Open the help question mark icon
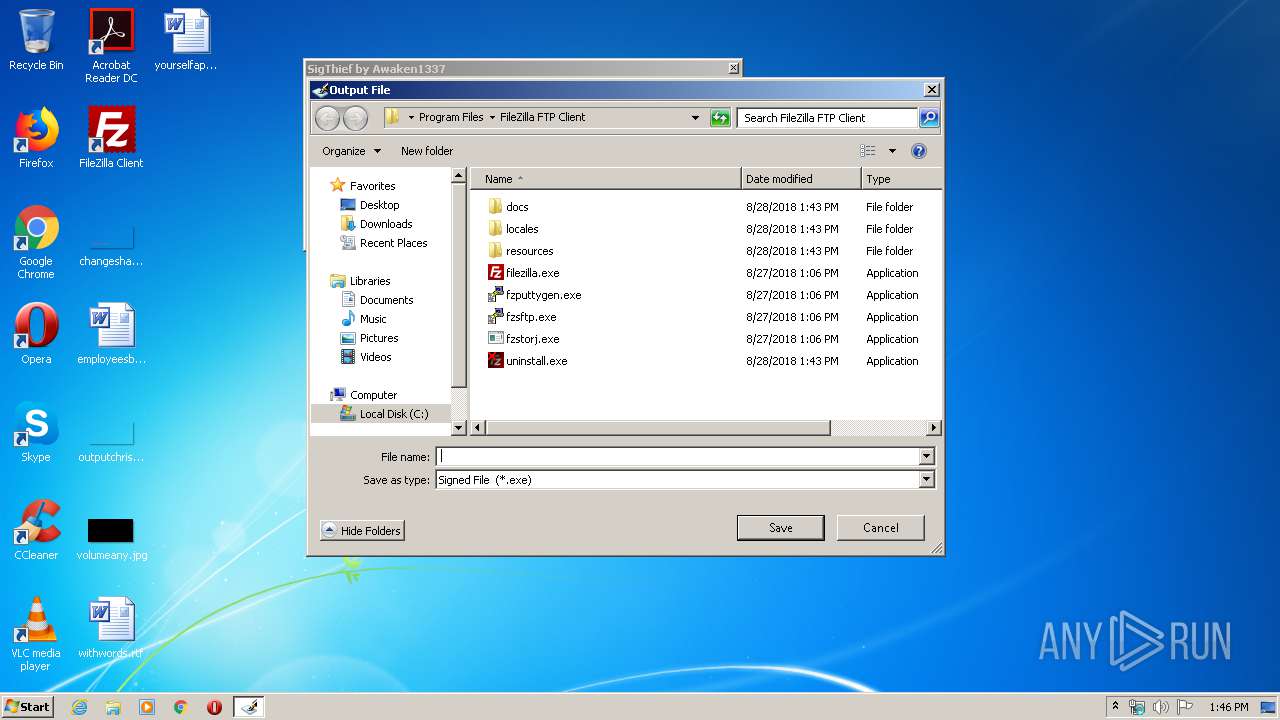 click(919, 151)
